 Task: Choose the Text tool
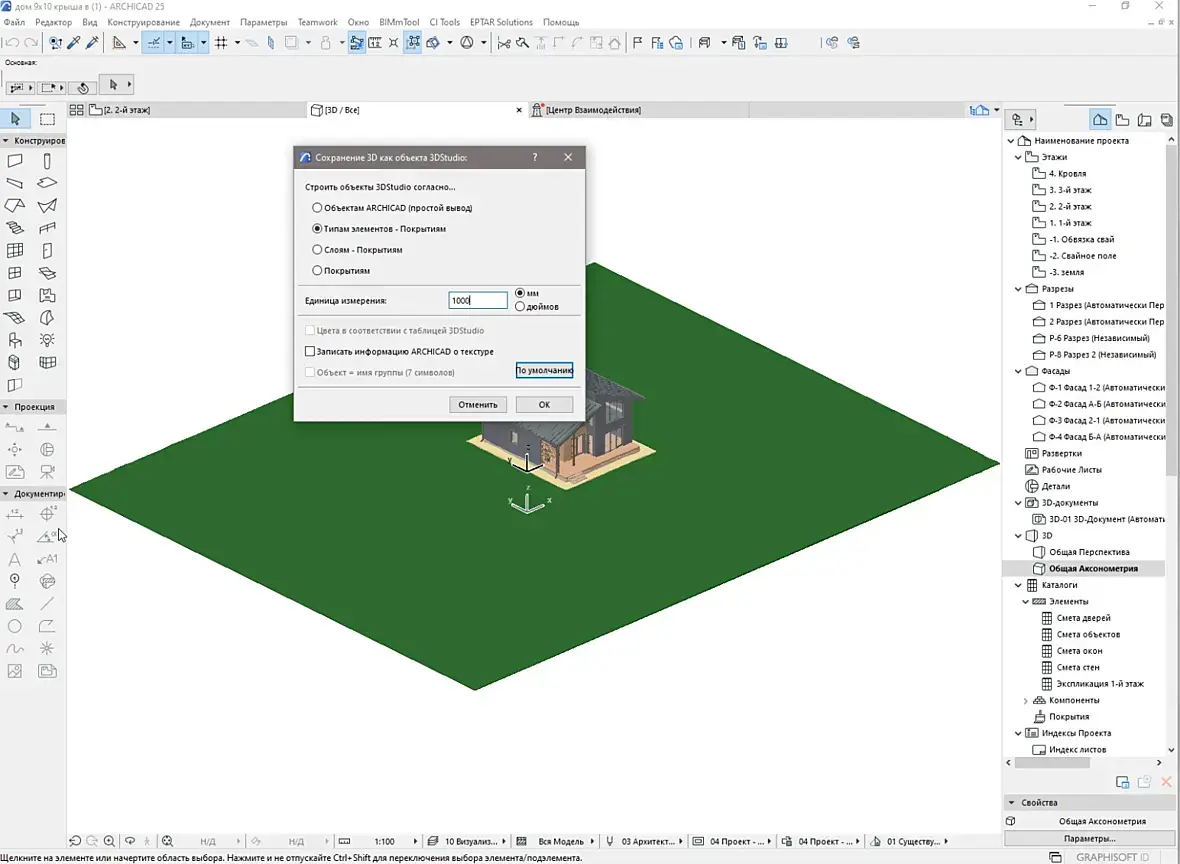(15, 559)
